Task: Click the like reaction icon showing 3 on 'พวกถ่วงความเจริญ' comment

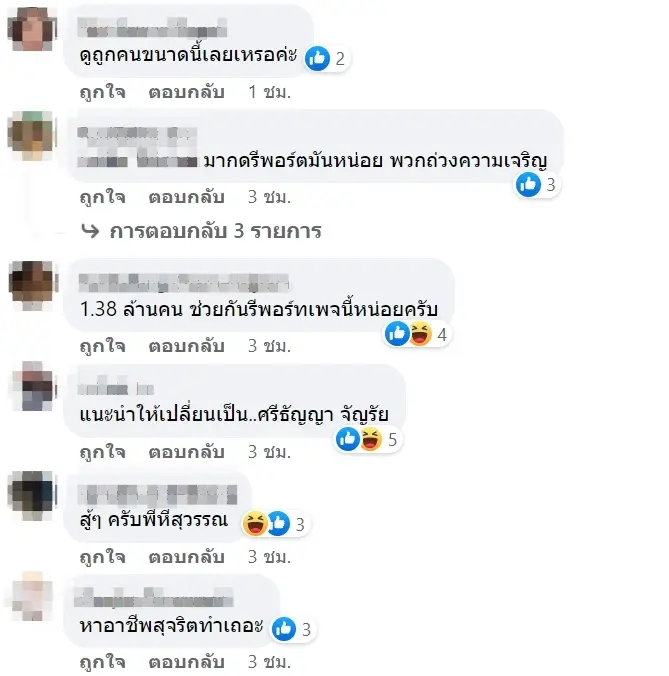Action: 528,185
